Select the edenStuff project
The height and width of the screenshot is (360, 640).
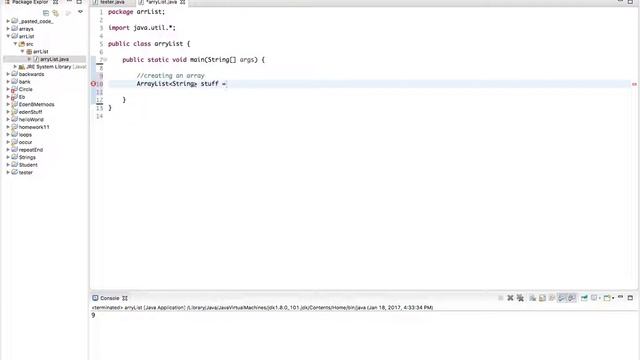[30, 112]
